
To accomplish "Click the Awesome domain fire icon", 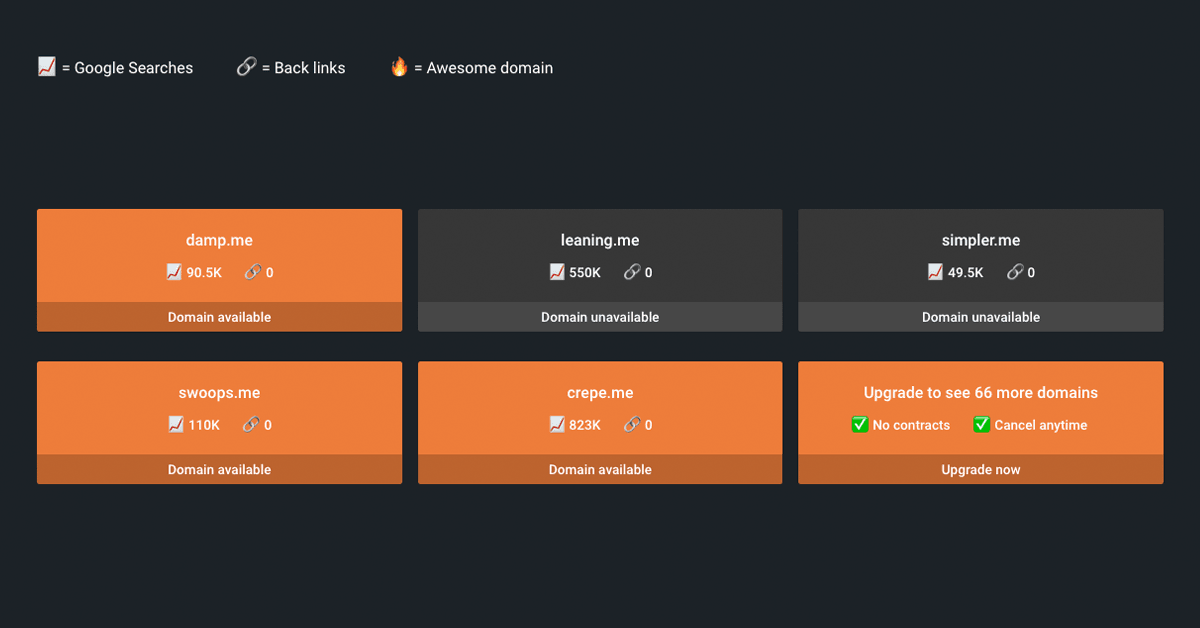I will (399, 67).
